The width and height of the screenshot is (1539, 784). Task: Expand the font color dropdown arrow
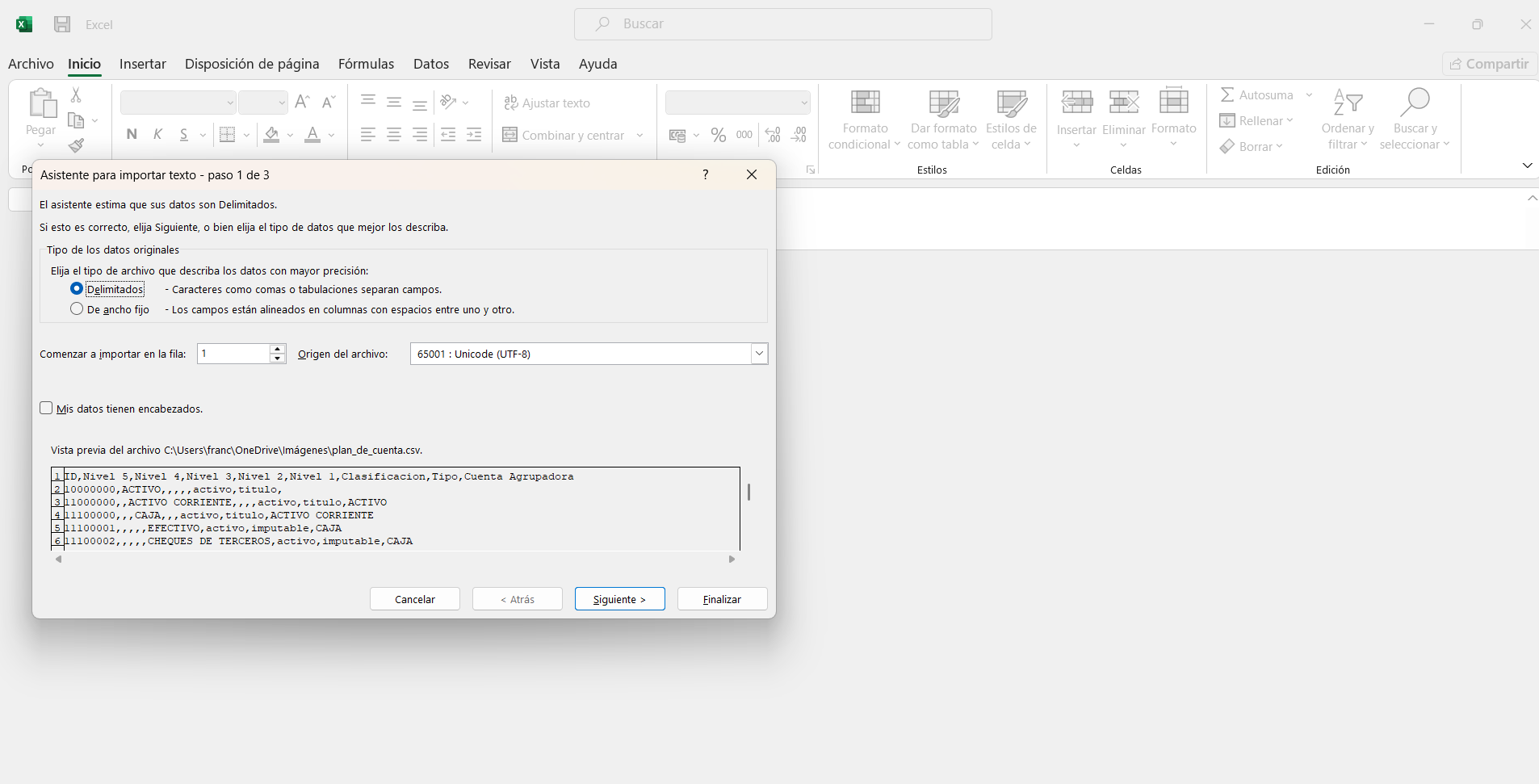click(x=331, y=135)
